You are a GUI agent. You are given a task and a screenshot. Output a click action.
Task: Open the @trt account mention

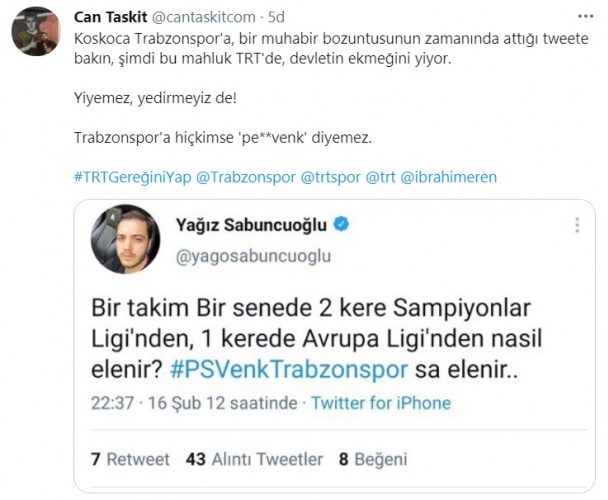pyautogui.click(x=380, y=177)
